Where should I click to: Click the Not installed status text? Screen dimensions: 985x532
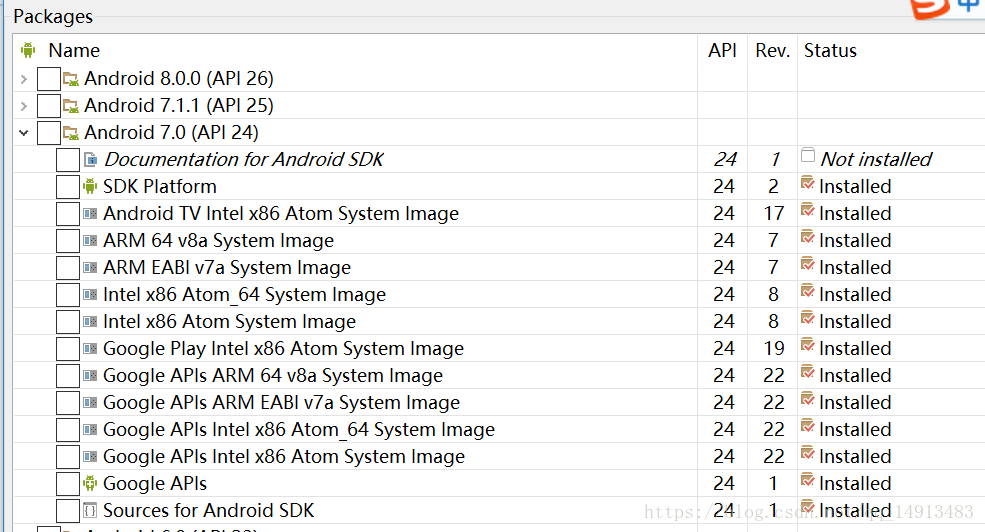click(876, 160)
